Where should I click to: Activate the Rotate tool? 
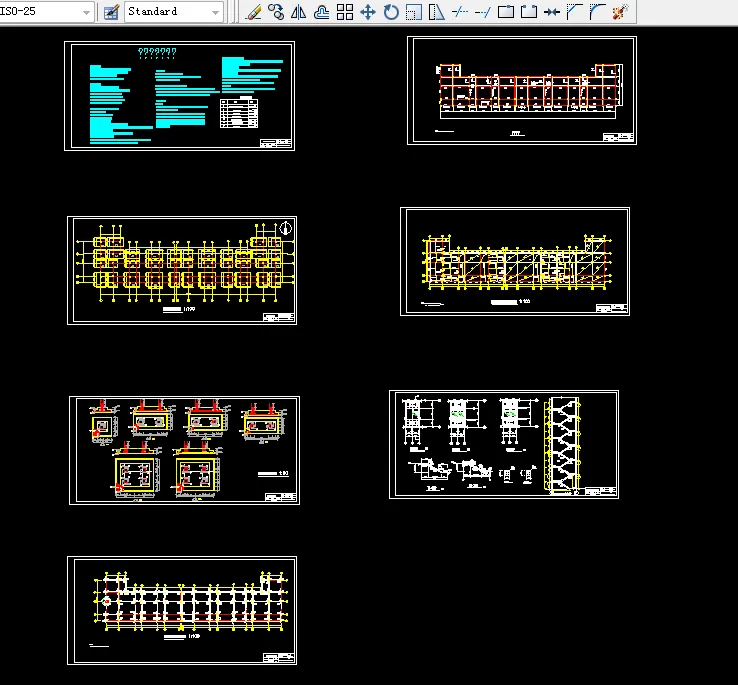coord(391,12)
